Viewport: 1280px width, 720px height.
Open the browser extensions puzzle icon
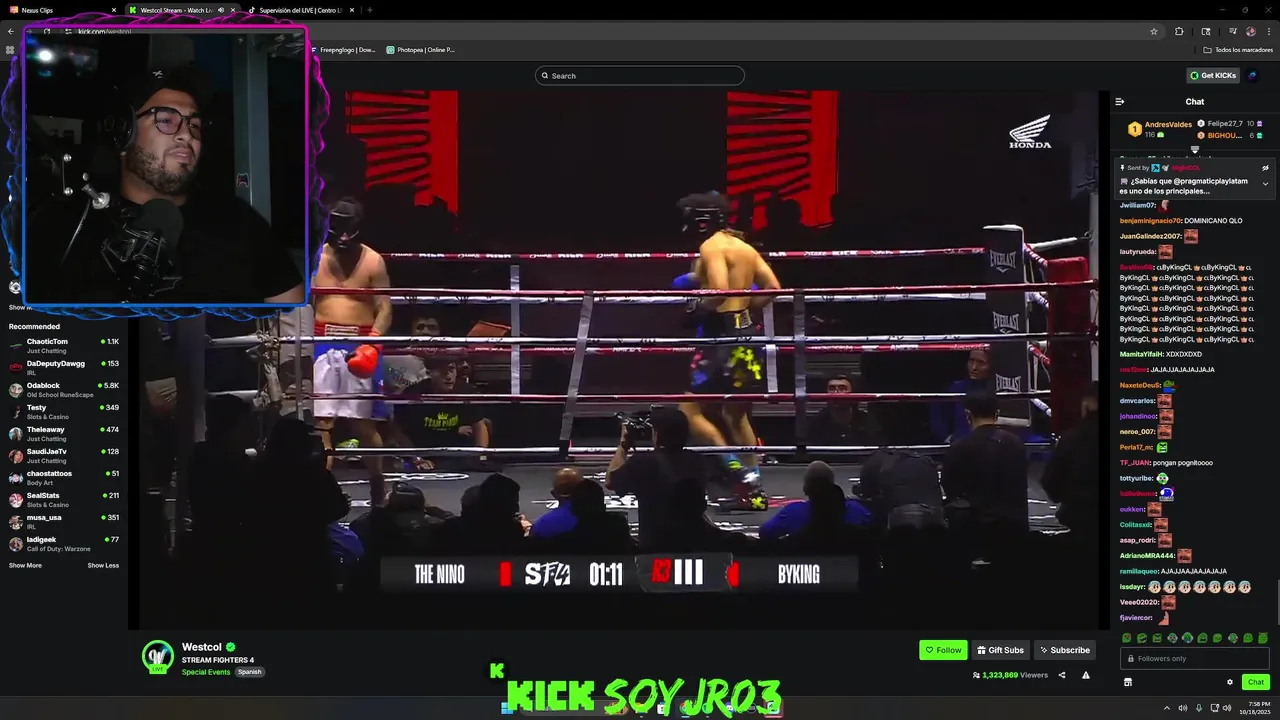coord(1179,31)
